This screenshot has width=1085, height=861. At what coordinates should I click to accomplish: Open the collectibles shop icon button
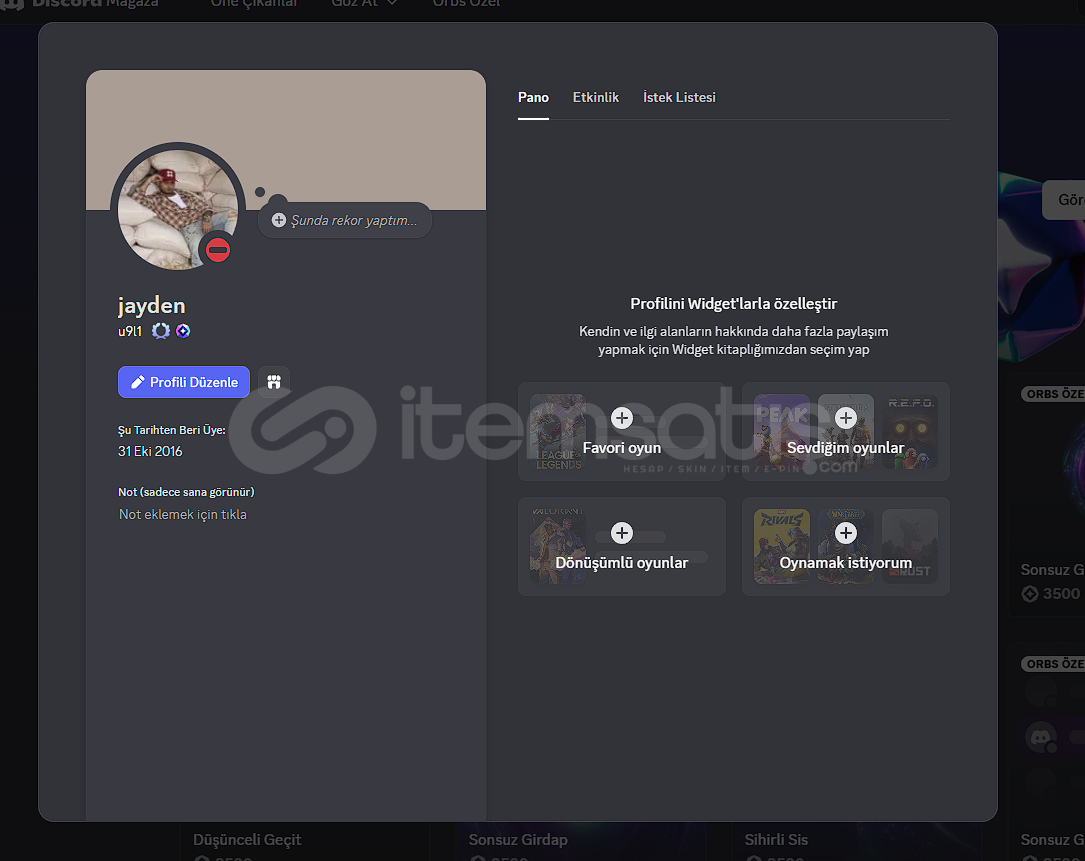274,382
